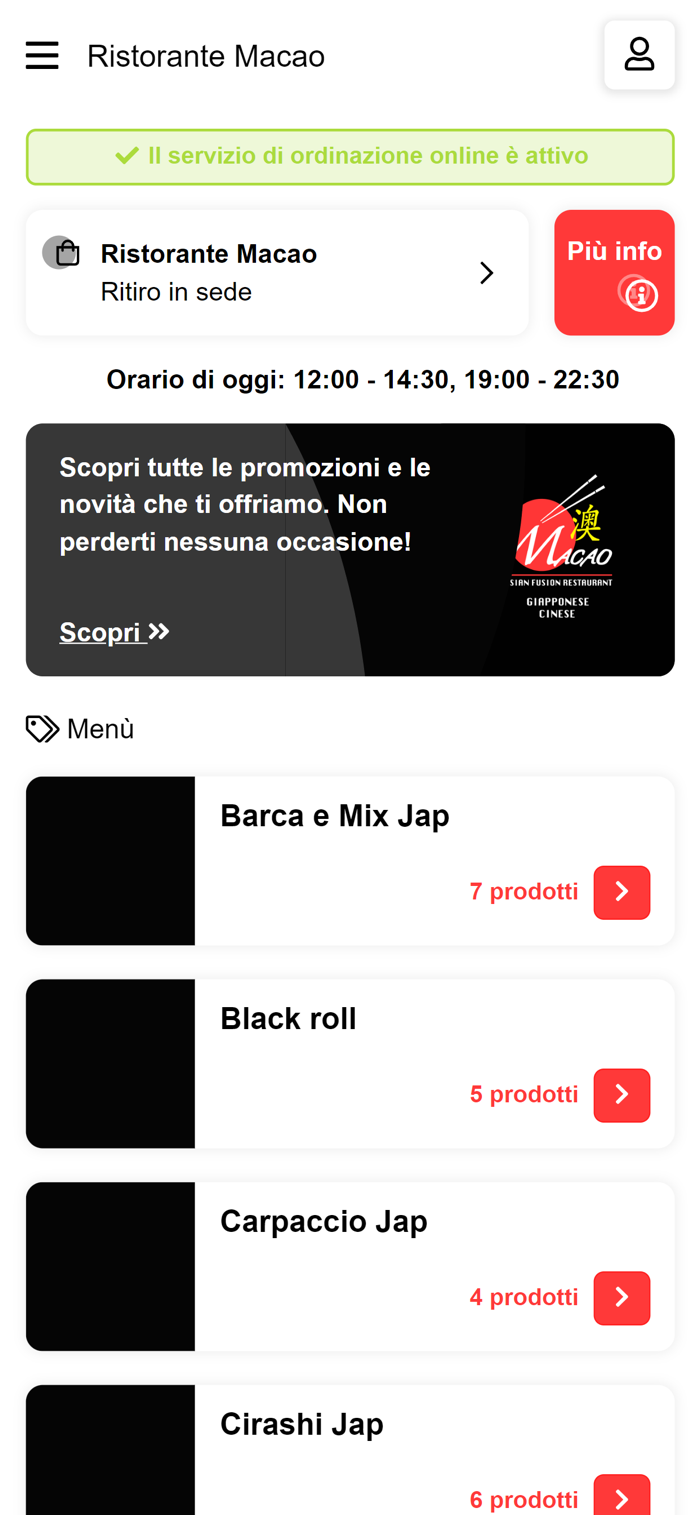
Task: Click the double chevron next to Scopri
Action: click(x=159, y=631)
